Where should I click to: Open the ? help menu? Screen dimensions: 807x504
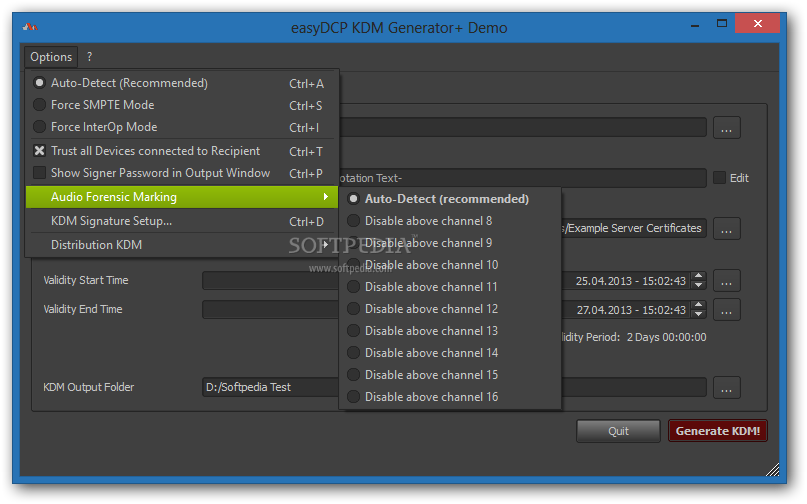point(90,57)
